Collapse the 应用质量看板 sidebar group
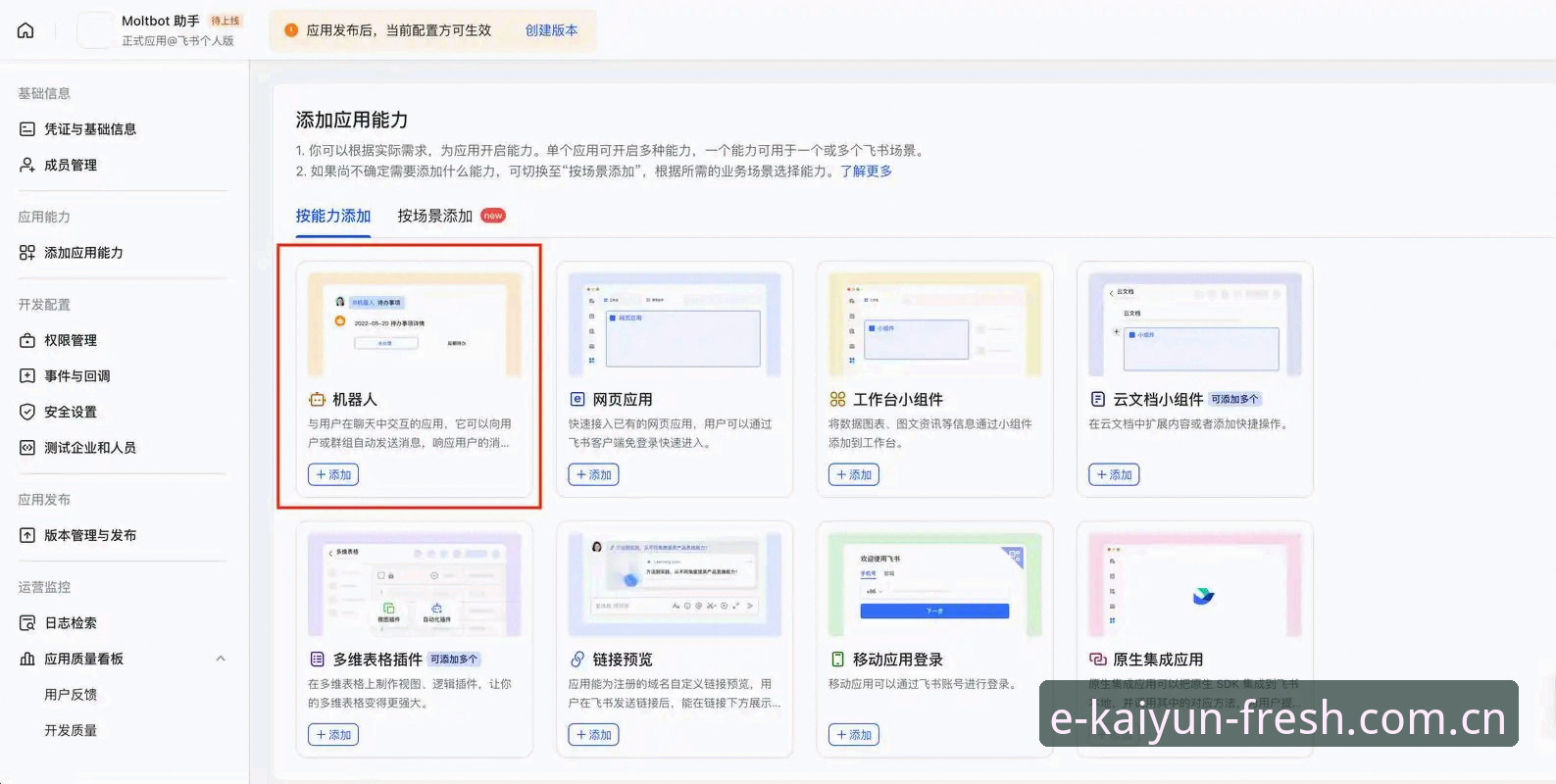The image size is (1556, 784). (221, 659)
